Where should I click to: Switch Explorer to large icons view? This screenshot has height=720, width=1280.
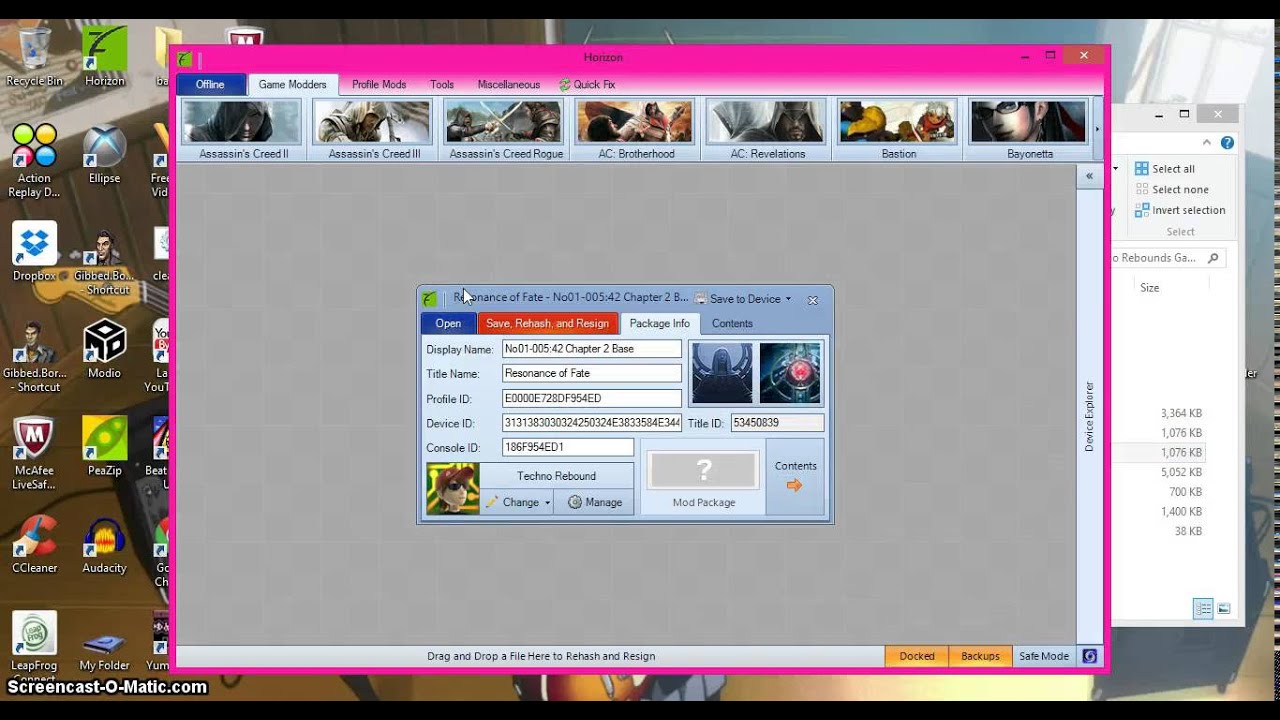[x=1223, y=608]
